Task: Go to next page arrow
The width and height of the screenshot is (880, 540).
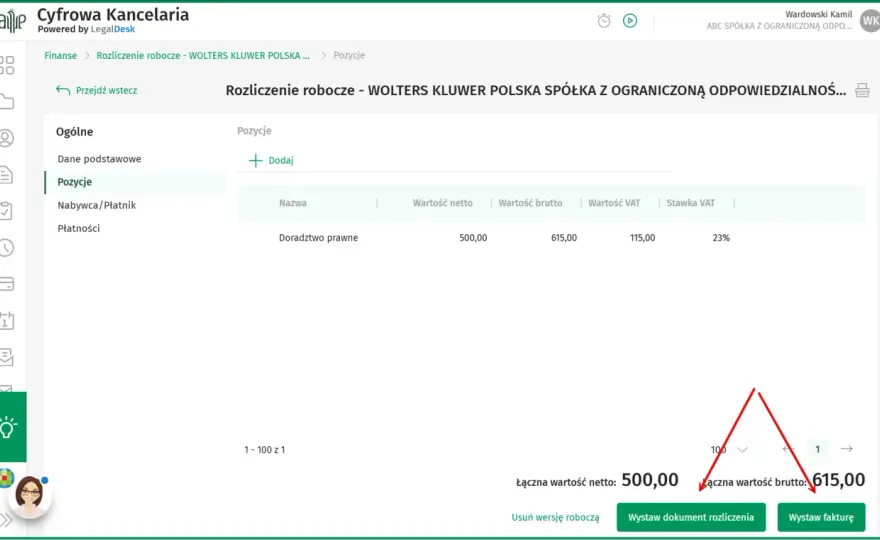Action: click(847, 449)
